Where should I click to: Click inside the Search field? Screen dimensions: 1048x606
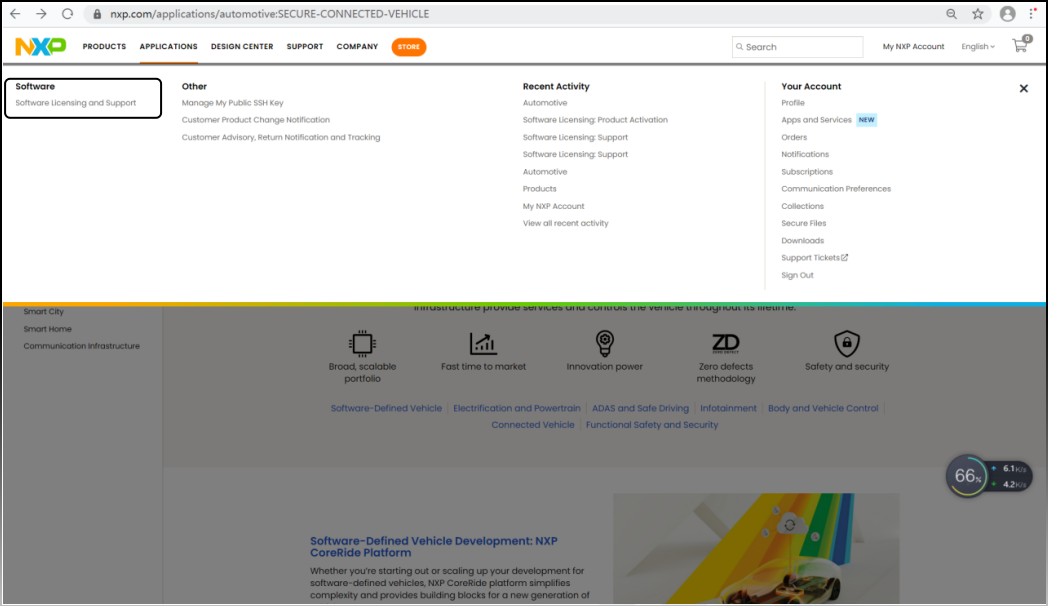coord(802,47)
